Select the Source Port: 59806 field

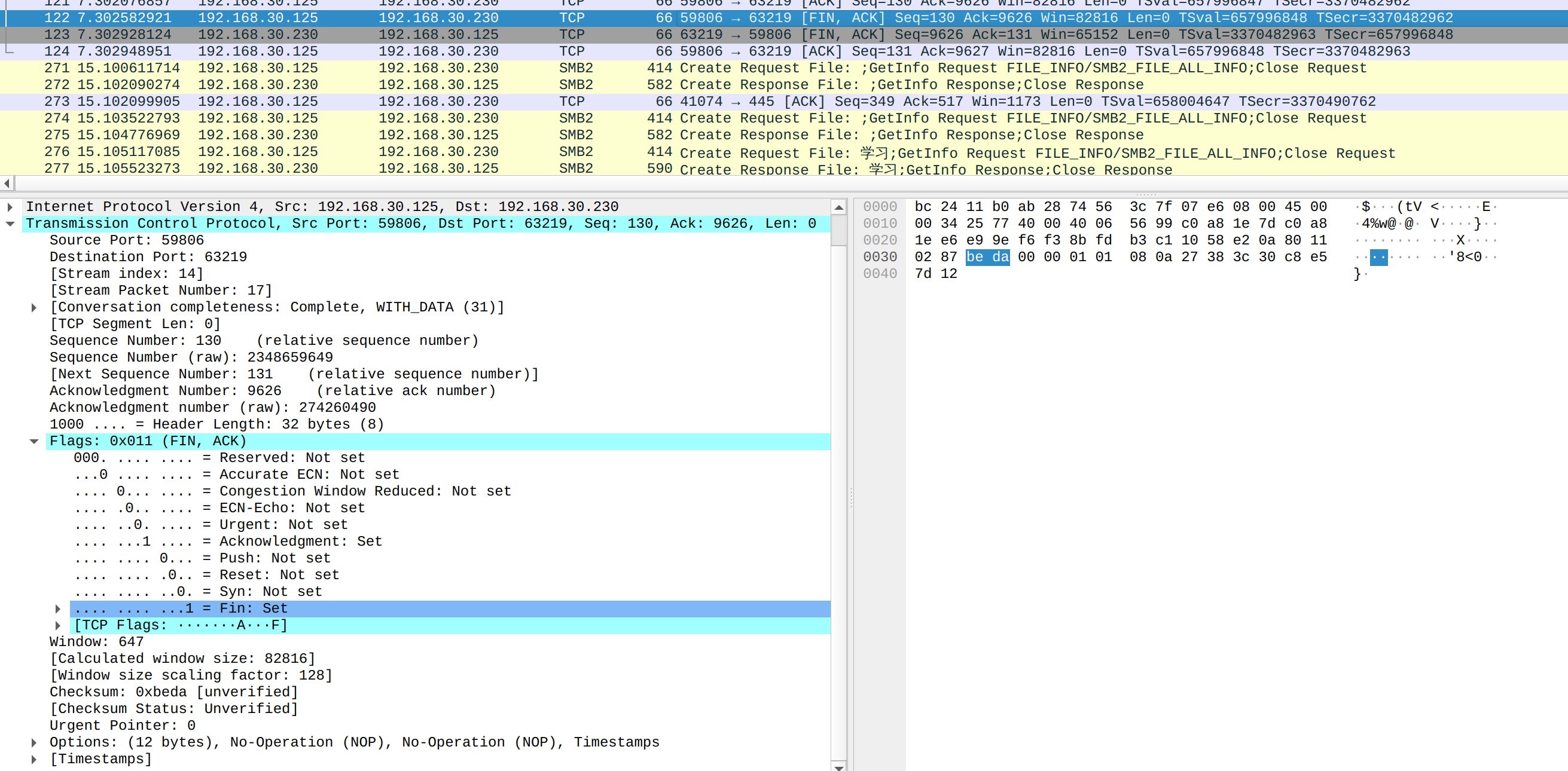[127, 240]
